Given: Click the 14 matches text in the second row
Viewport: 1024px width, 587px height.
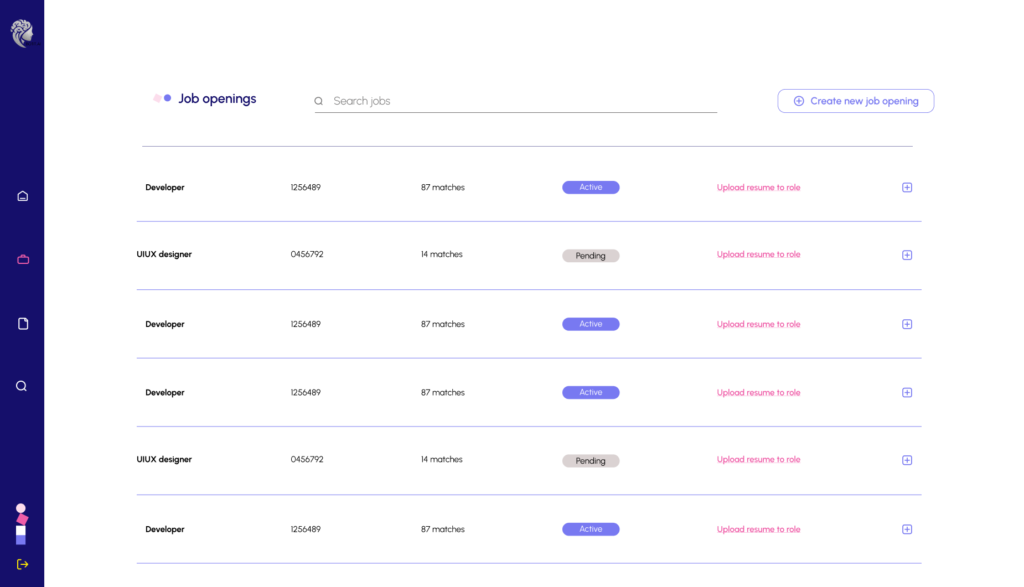Looking at the screenshot, I should click(441, 255).
